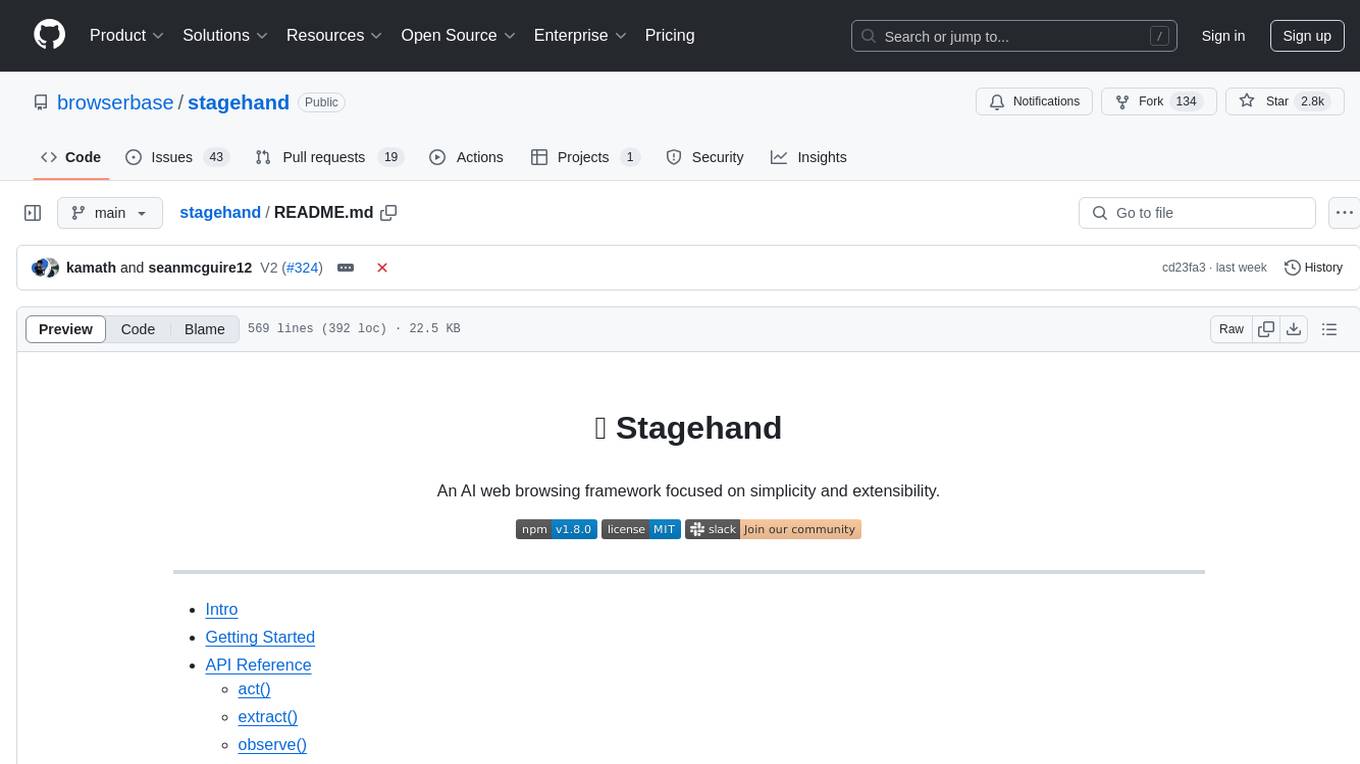Open the GitHub homepage logo

pyautogui.click(x=49, y=35)
